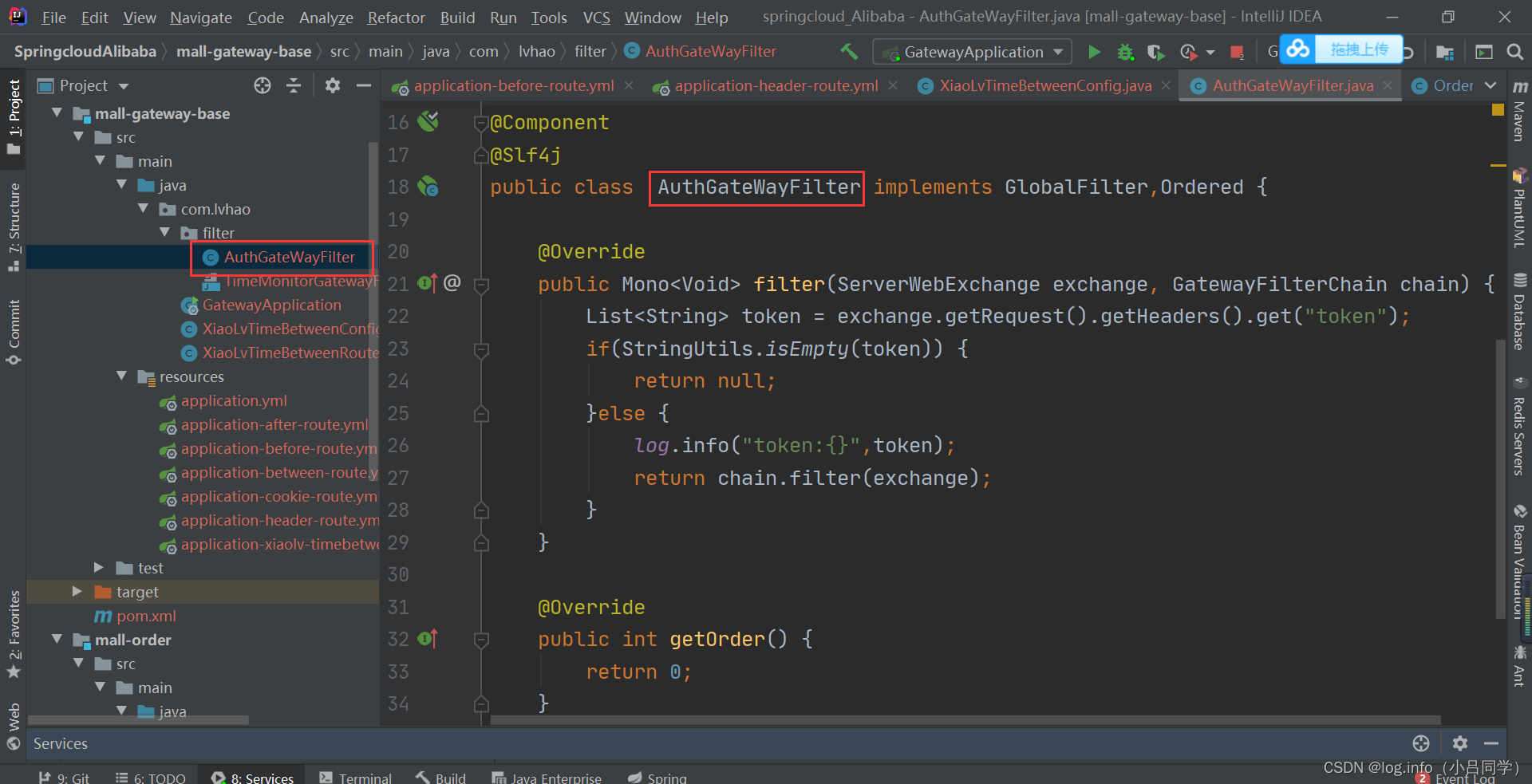Open the Database tool window
Screen dimensions: 1532x784
pyautogui.click(x=1519, y=312)
